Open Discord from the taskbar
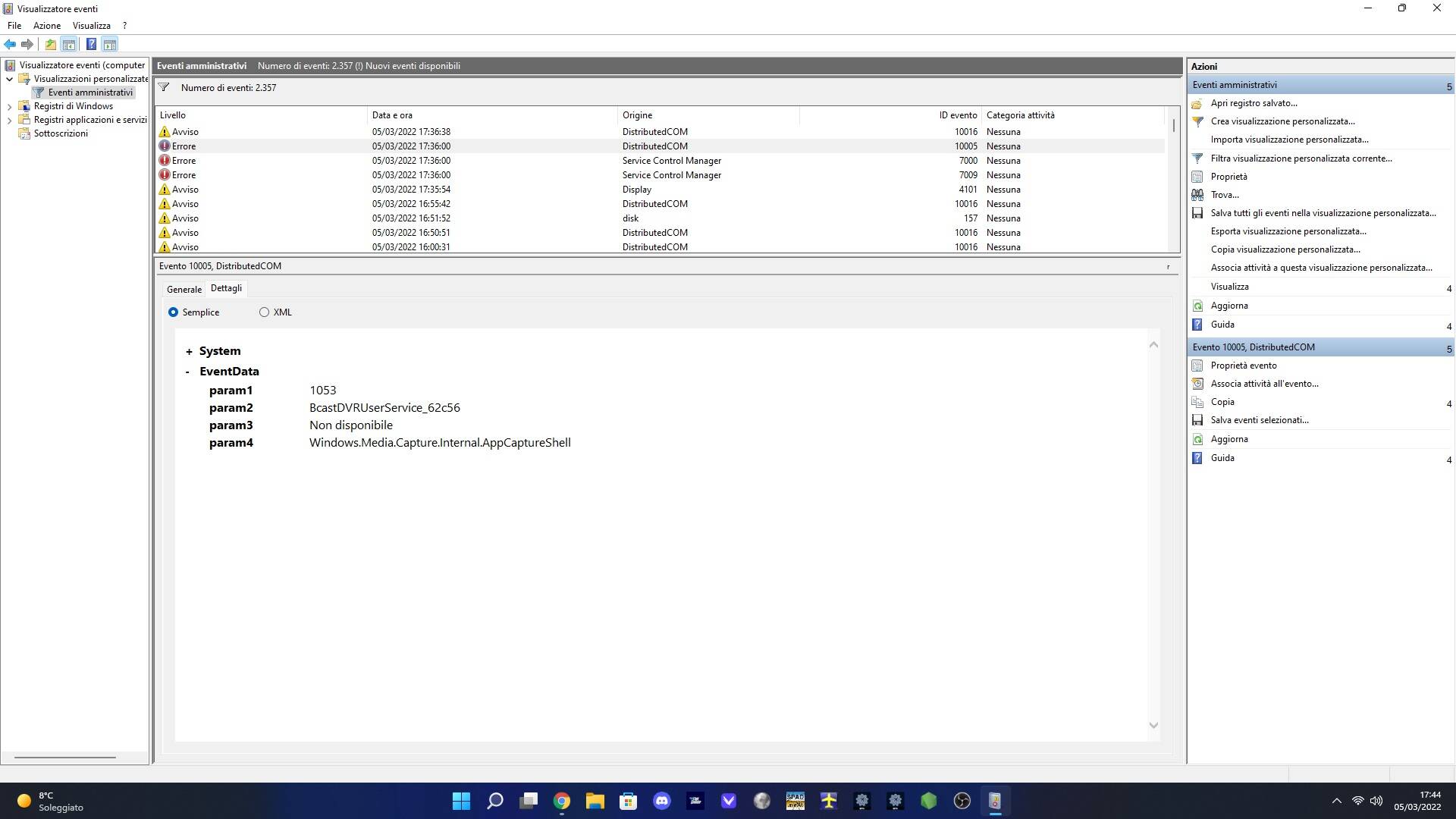 point(662,801)
